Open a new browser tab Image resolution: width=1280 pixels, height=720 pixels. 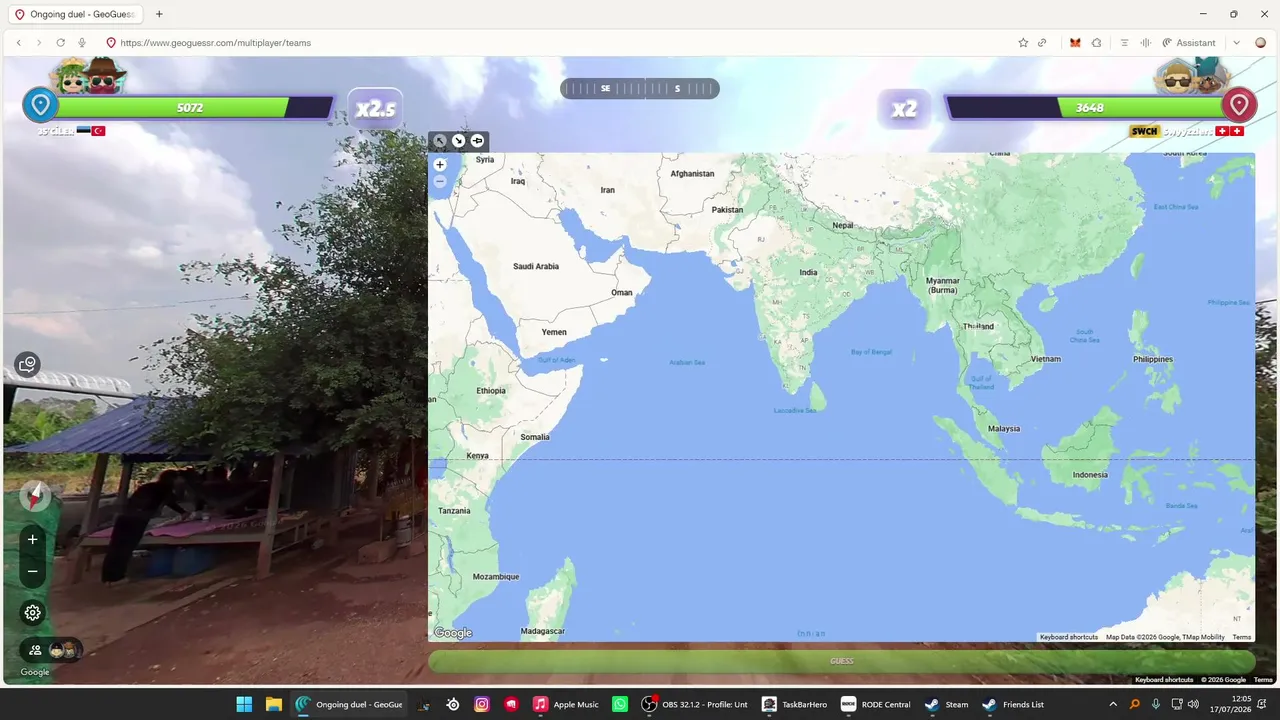159,14
